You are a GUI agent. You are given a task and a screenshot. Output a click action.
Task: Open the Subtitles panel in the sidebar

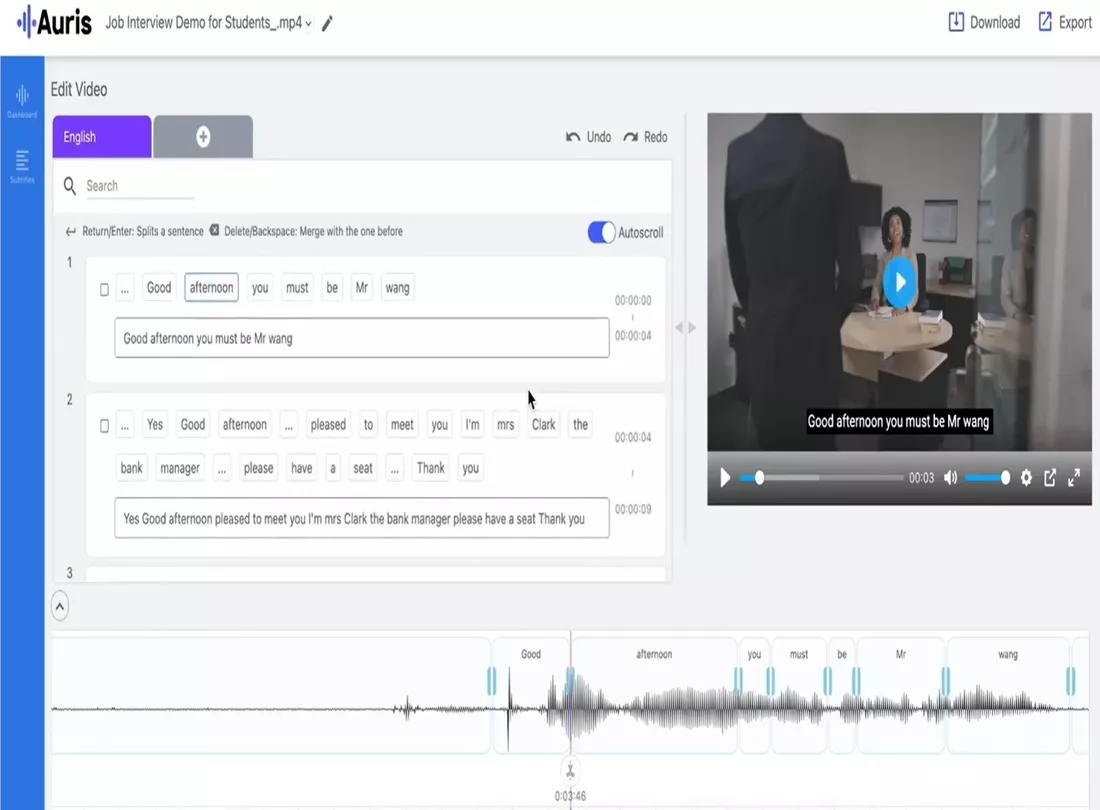click(x=21, y=163)
